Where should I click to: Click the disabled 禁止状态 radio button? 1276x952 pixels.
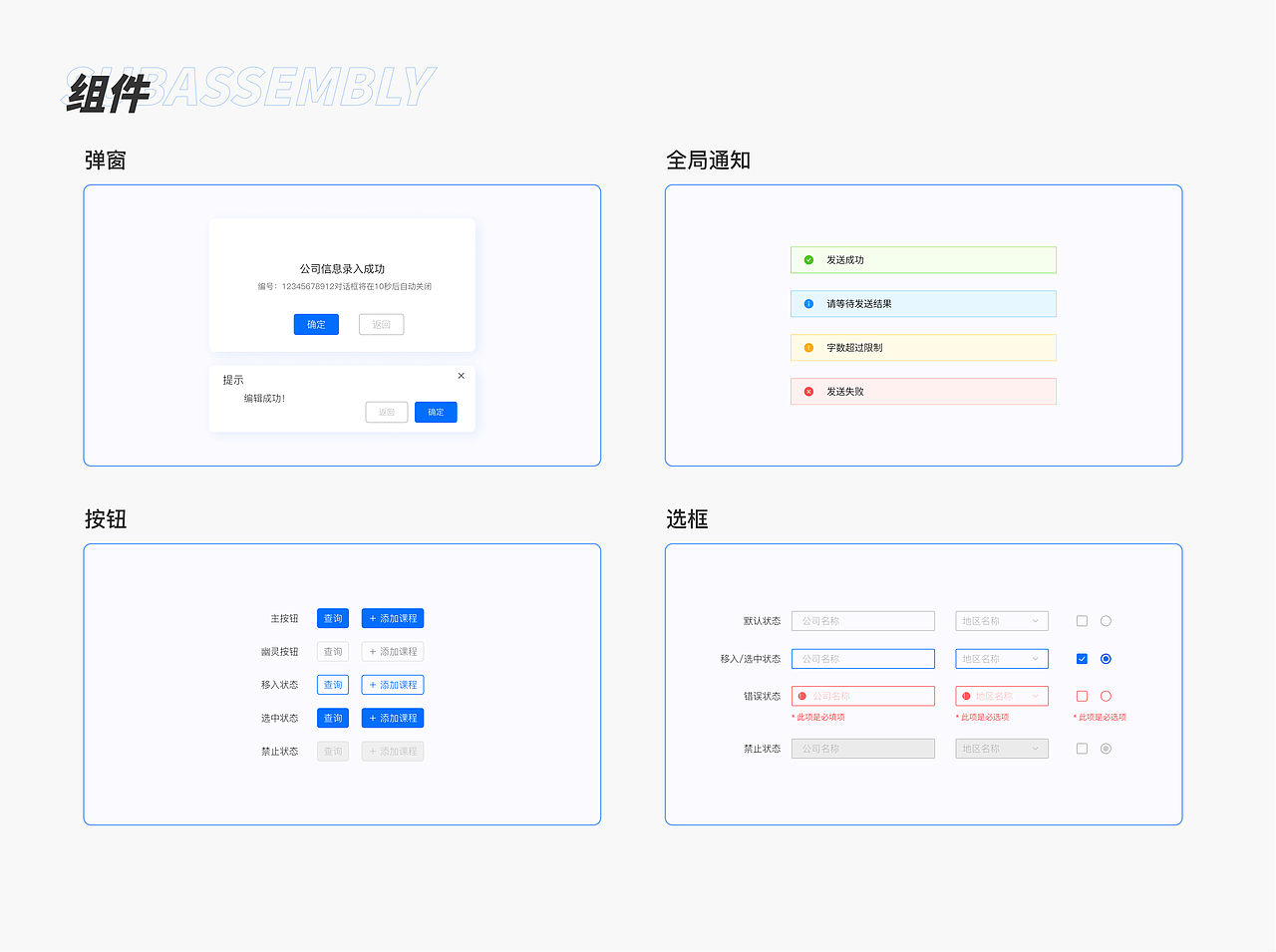1106,749
